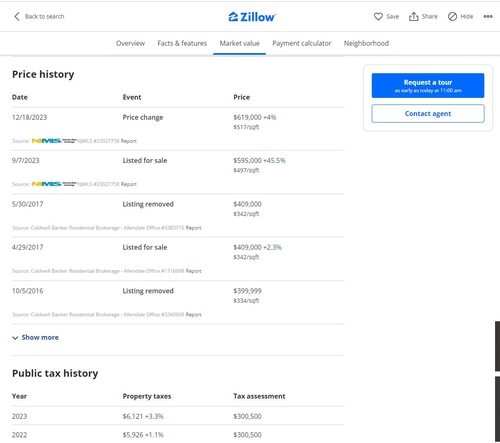Viewport: 500px width, 443px height.
Task: Click the chevron beside Show more
Action: click(x=15, y=338)
